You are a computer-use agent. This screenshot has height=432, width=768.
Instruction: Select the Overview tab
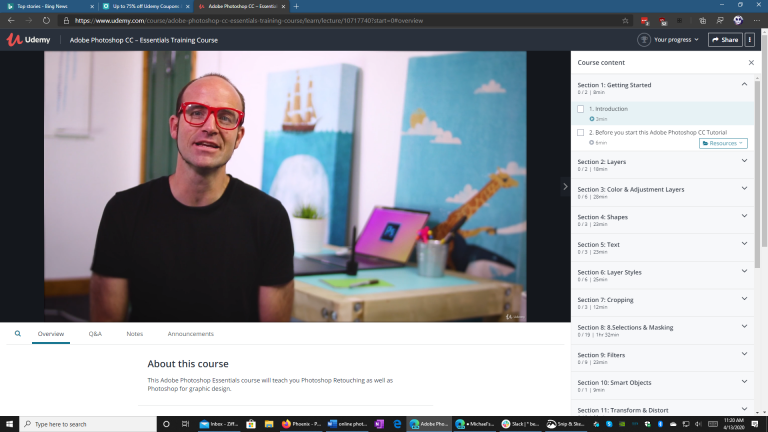50,334
